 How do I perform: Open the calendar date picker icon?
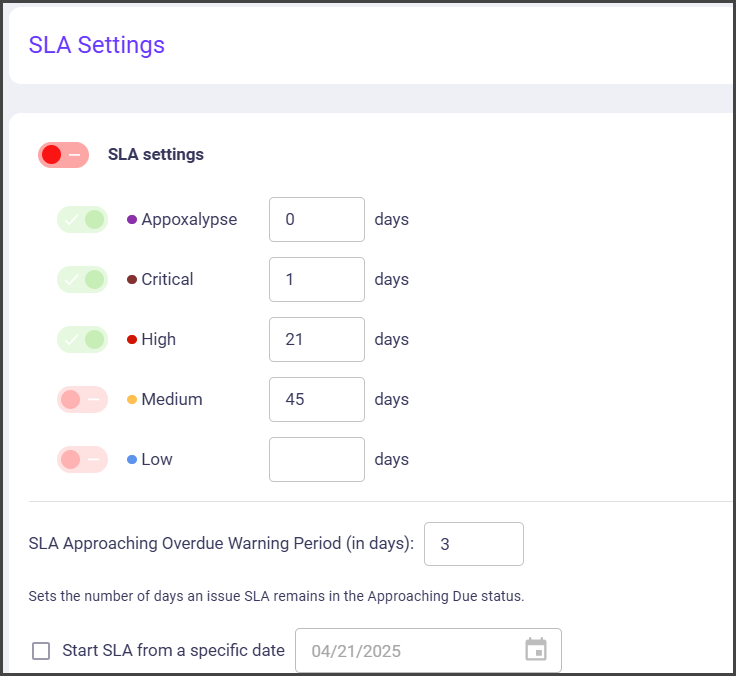click(x=536, y=650)
